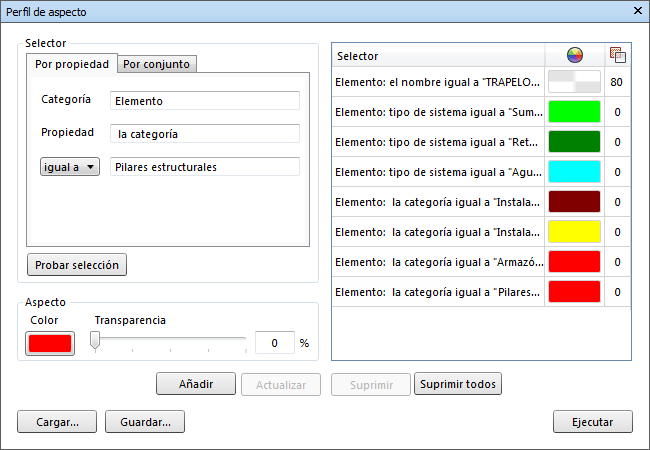Select the Por propiedad tab

(72, 64)
